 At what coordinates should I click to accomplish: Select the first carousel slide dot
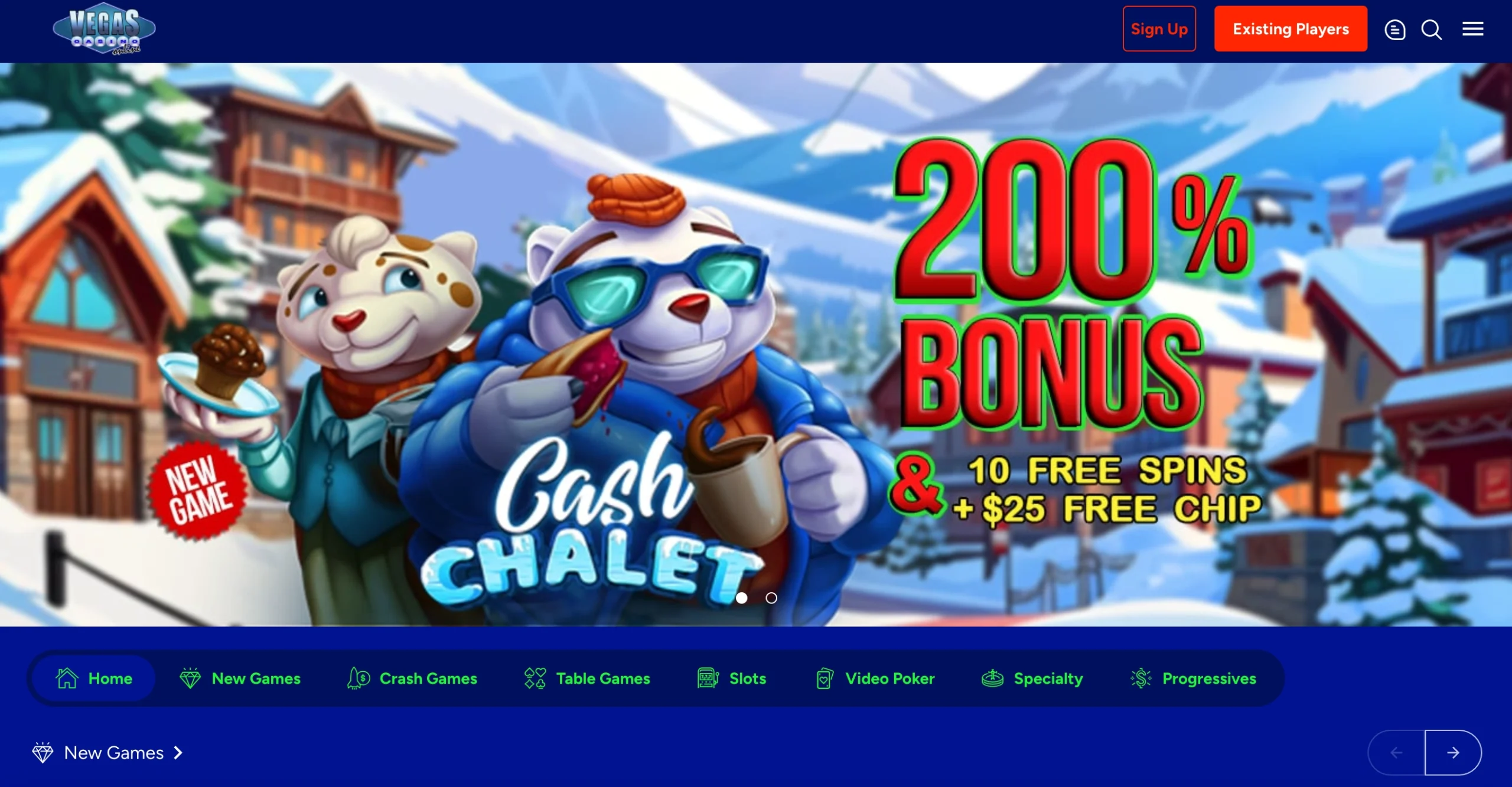742,598
